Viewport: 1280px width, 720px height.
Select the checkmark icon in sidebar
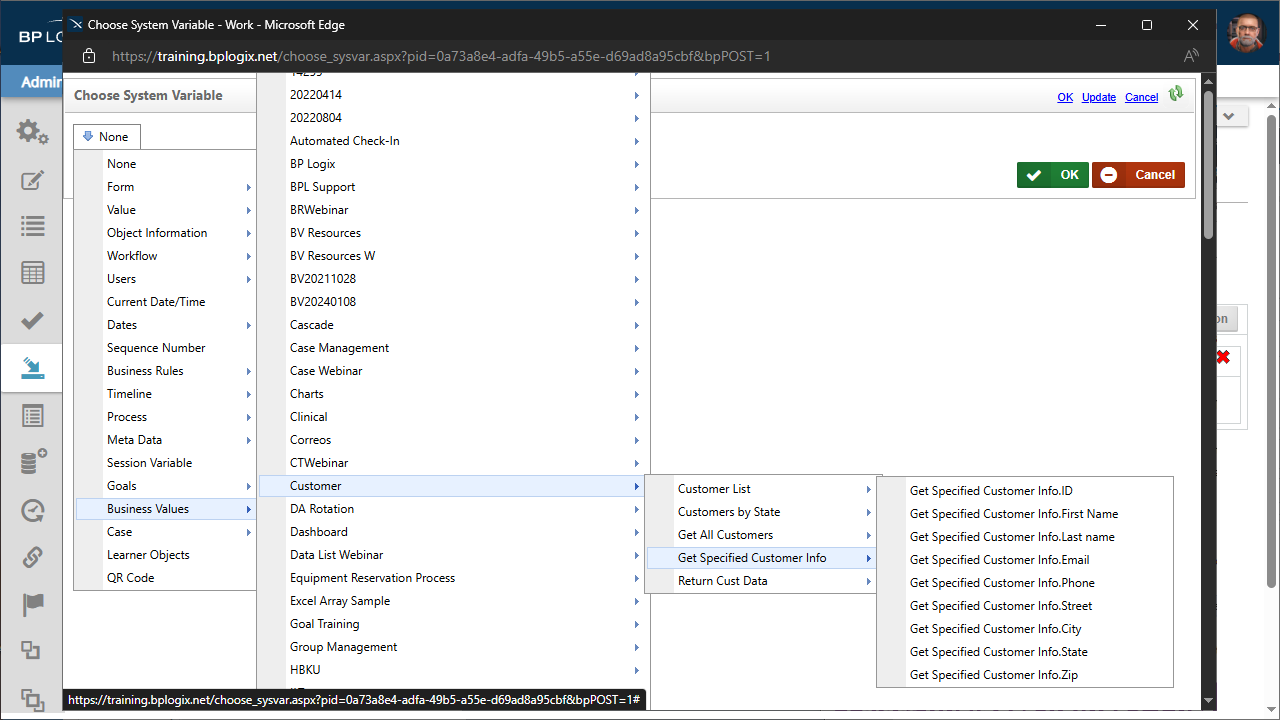(x=32, y=321)
